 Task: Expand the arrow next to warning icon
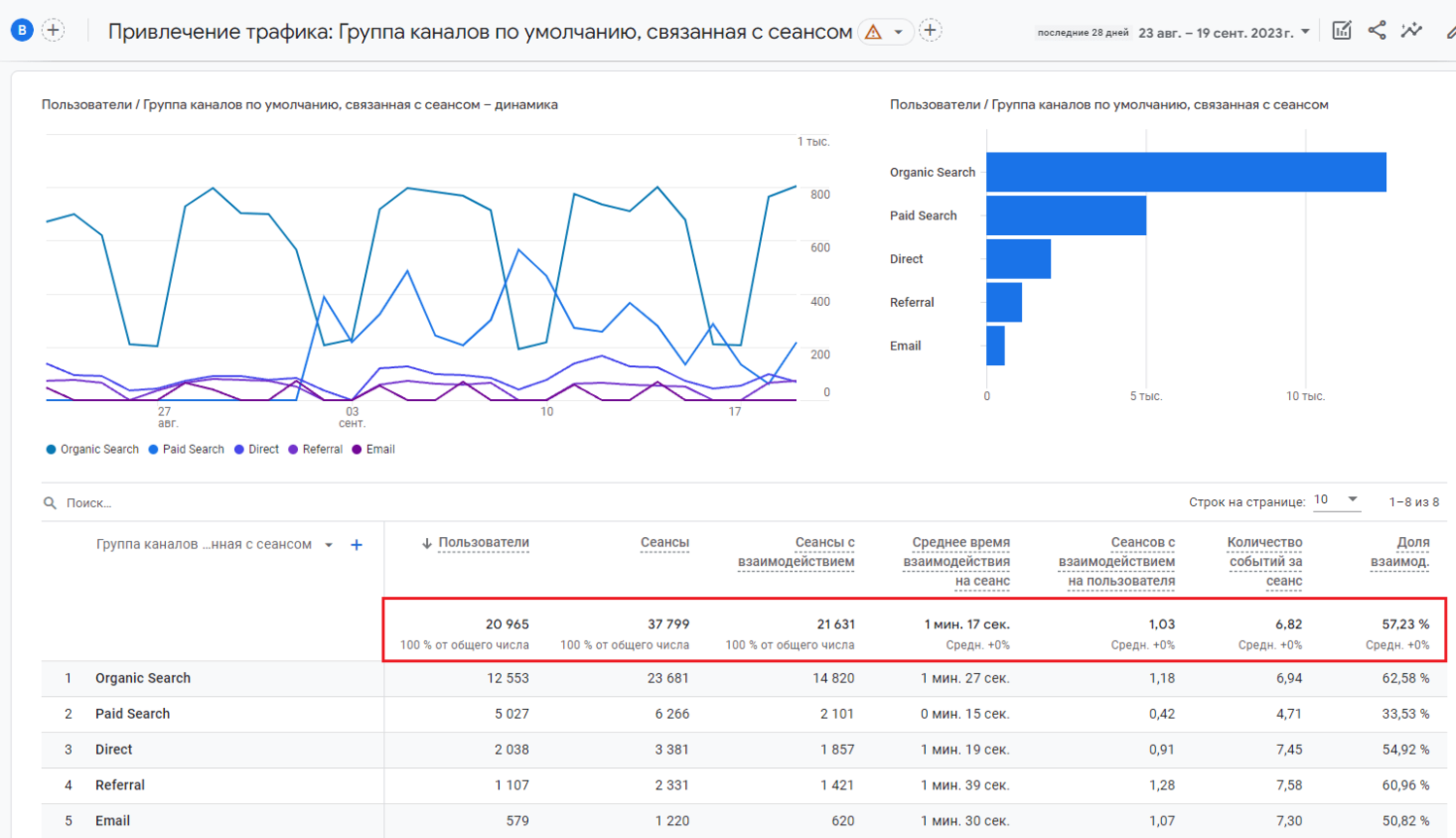[x=899, y=32]
